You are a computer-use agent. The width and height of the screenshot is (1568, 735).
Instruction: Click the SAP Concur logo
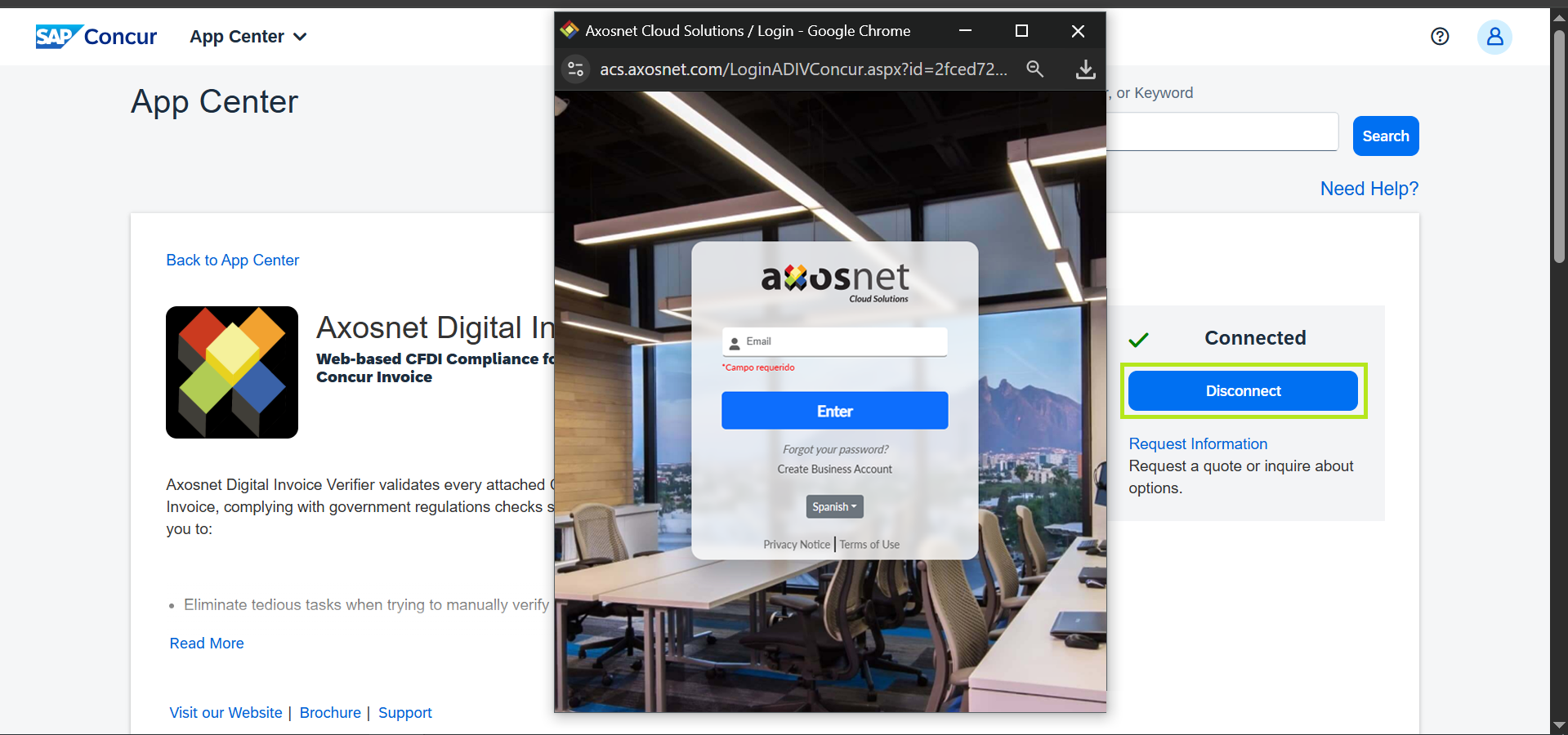coord(96,37)
